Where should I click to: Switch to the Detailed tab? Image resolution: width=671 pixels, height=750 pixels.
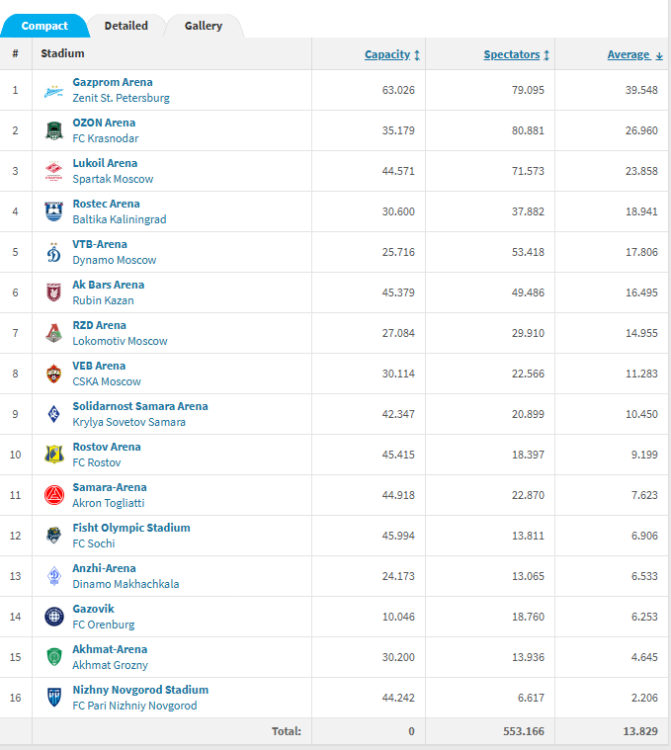[126, 26]
